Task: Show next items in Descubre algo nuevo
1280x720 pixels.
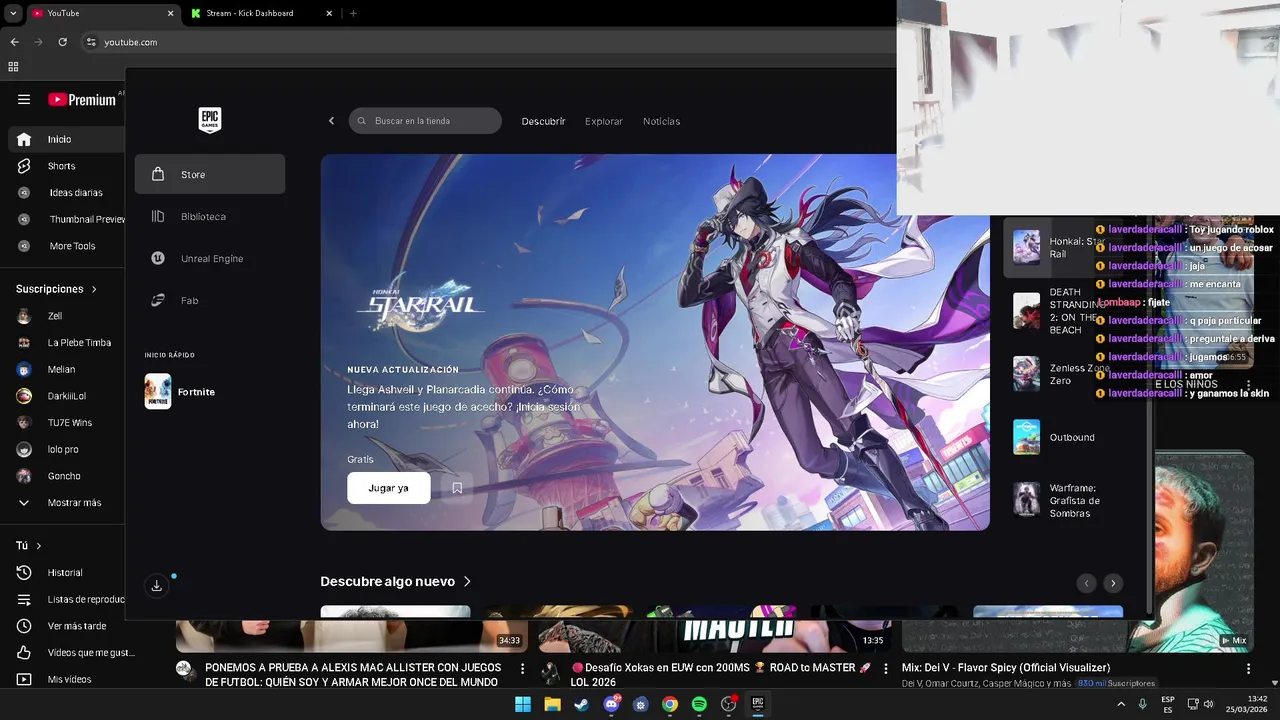Action: 1113,583
